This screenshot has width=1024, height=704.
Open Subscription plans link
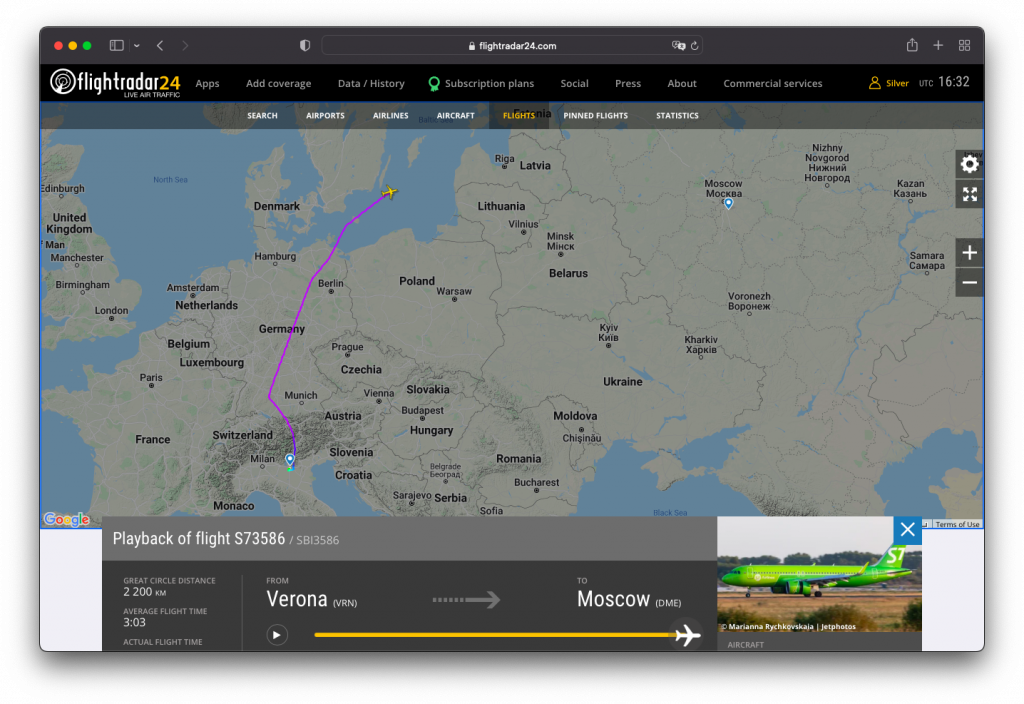(x=489, y=84)
